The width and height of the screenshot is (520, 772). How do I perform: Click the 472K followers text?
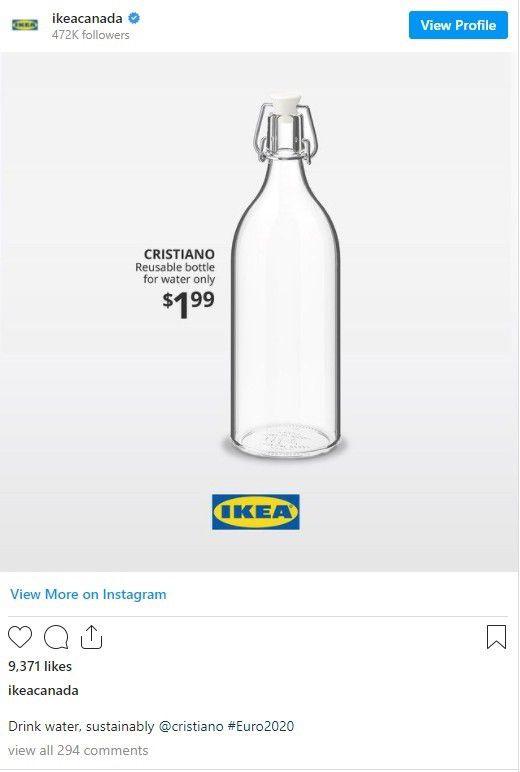tap(91, 35)
